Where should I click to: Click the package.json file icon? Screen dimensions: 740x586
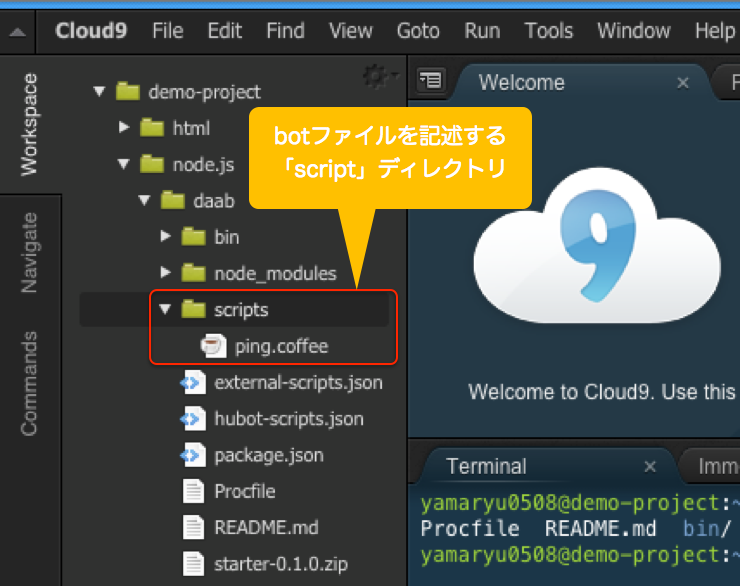click(193, 455)
